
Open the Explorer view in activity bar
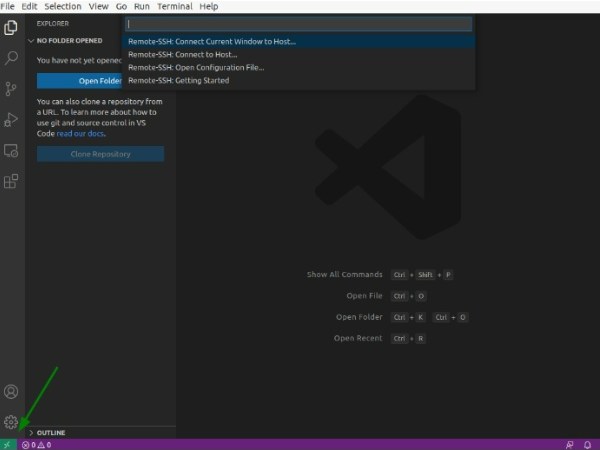11,28
